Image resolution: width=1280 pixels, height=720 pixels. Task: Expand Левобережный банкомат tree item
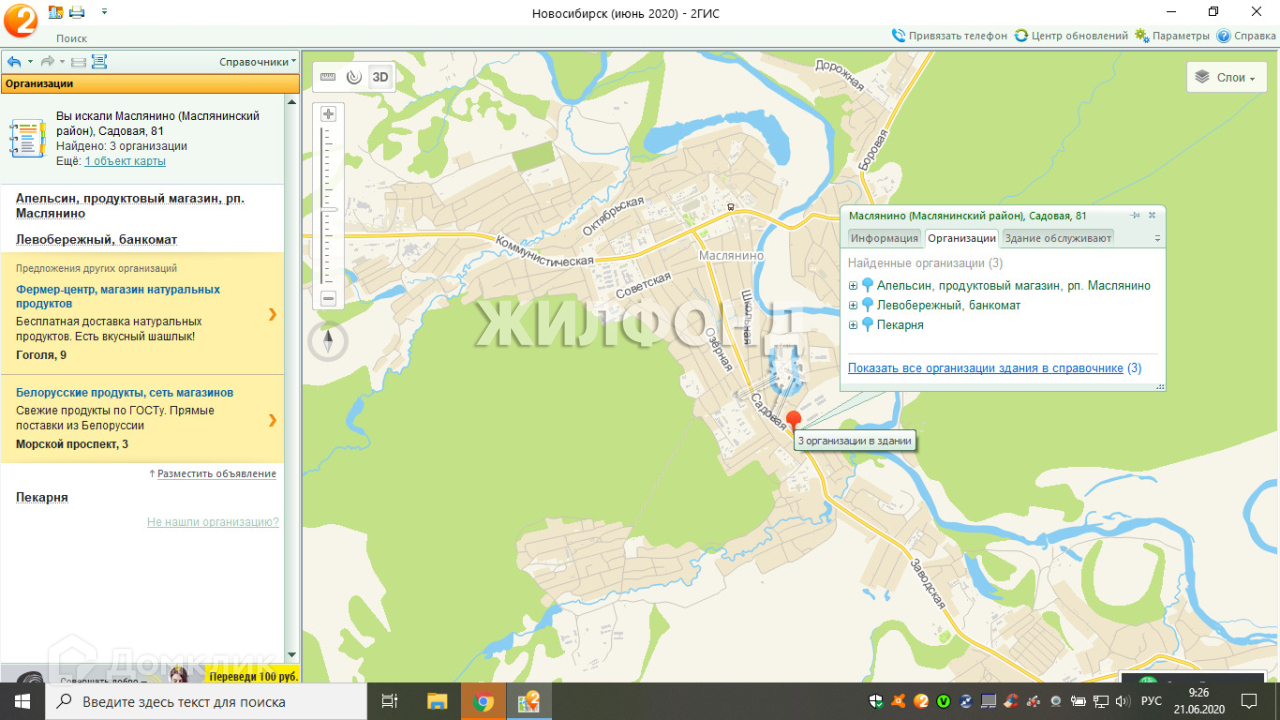(853, 305)
